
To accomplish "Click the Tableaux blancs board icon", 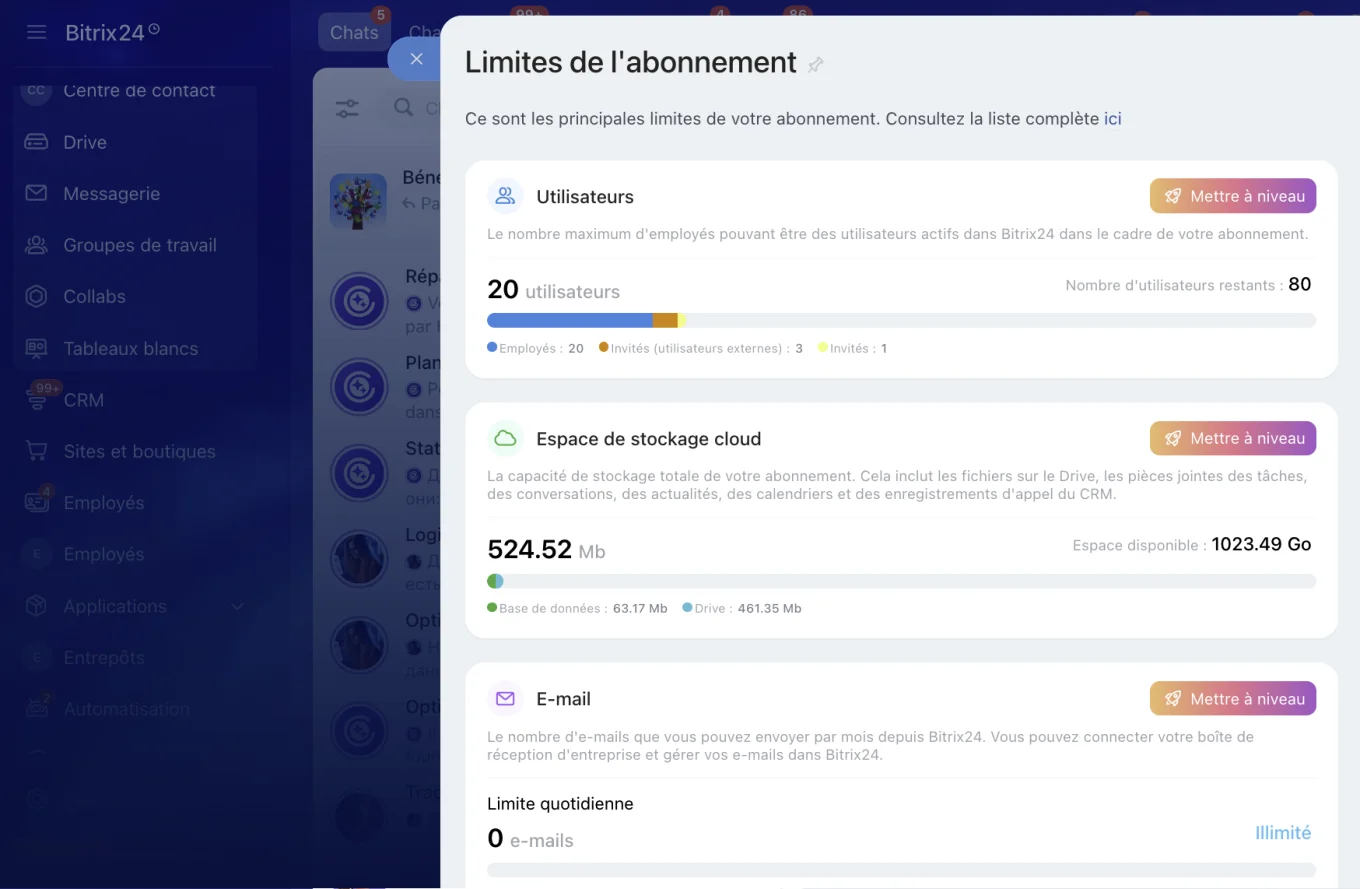I will (37, 348).
